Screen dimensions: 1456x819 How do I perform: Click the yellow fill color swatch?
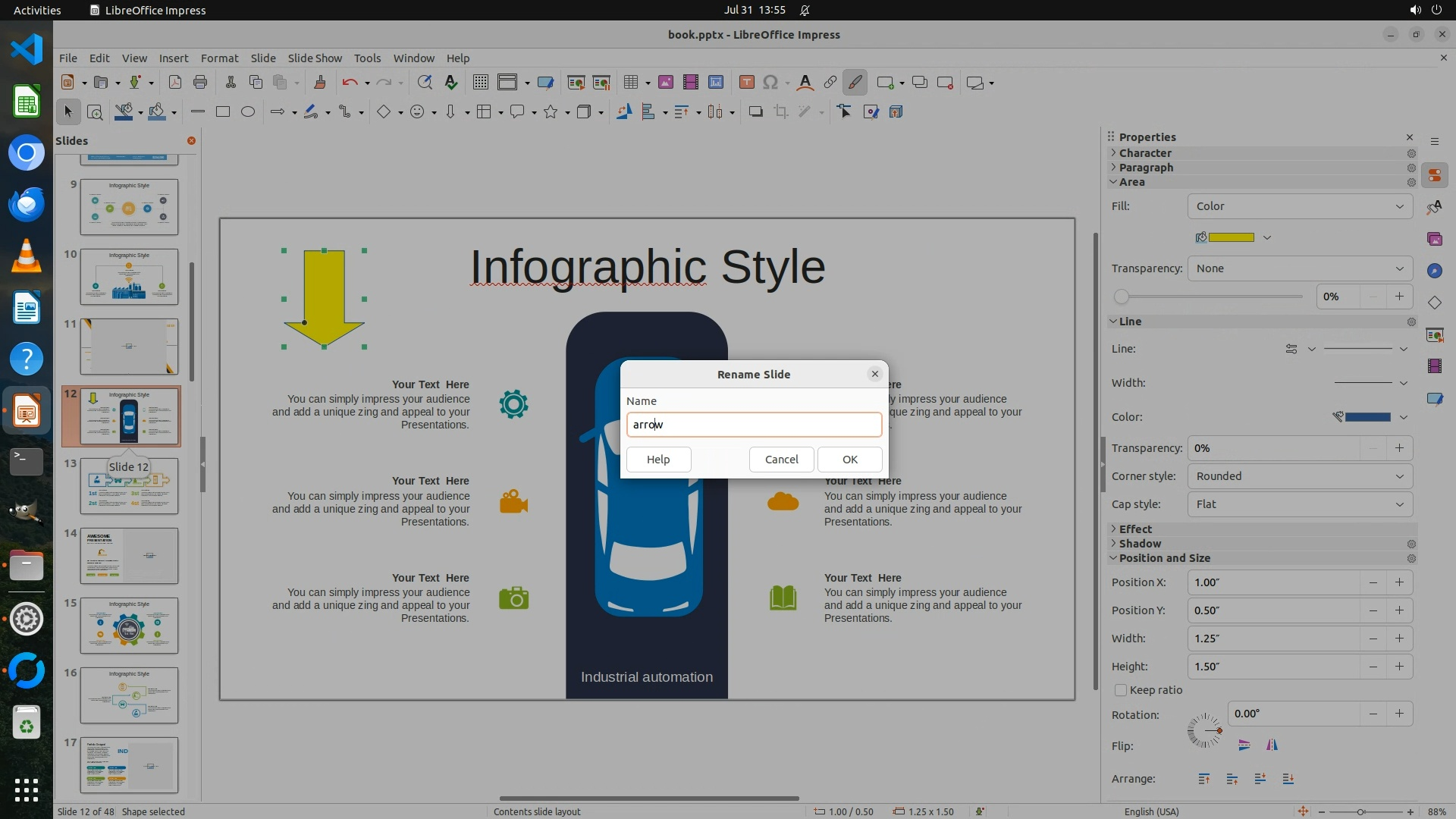(x=1231, y=237)
